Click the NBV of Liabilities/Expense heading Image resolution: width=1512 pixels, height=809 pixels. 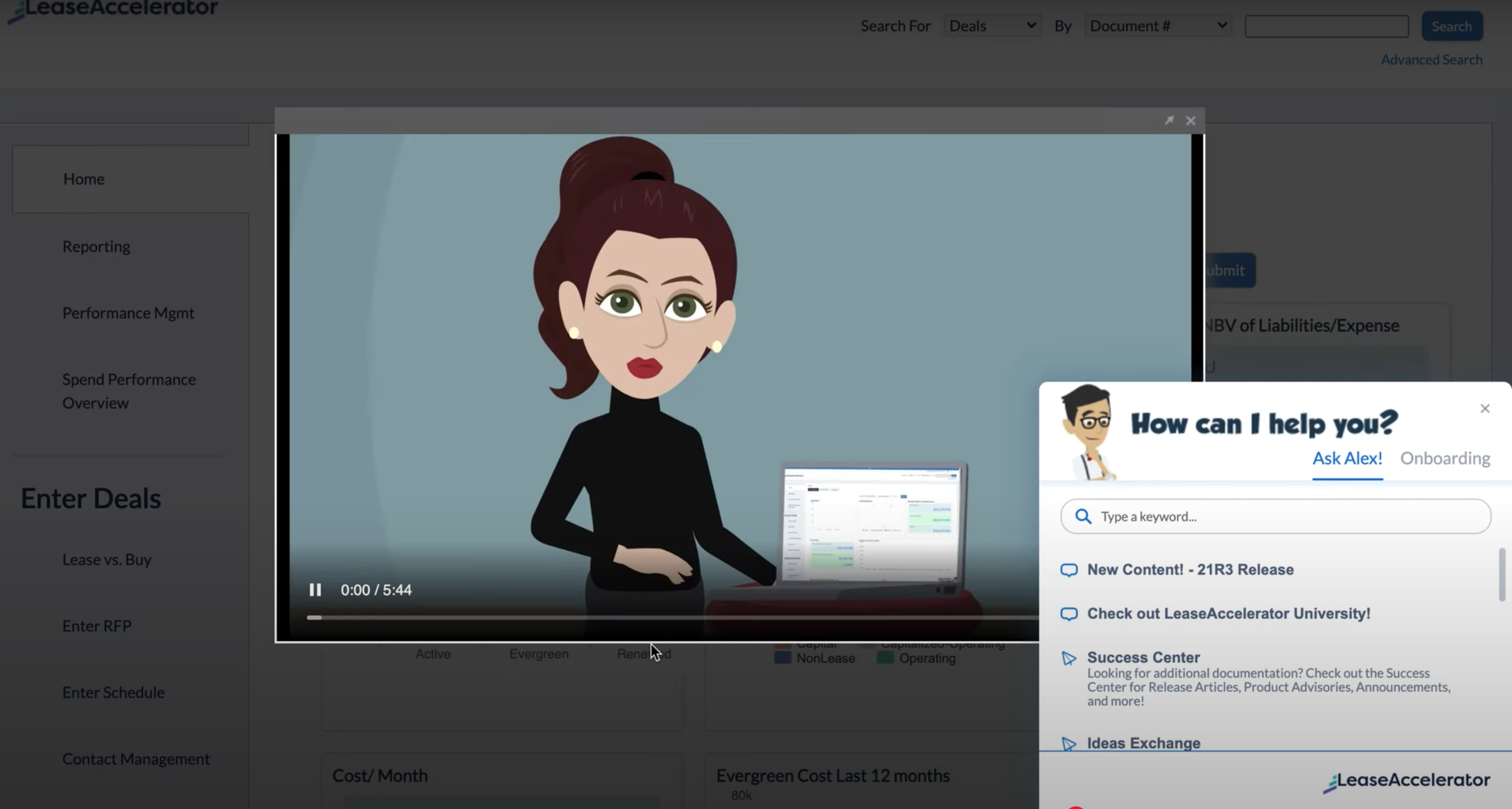[1301, 325]
